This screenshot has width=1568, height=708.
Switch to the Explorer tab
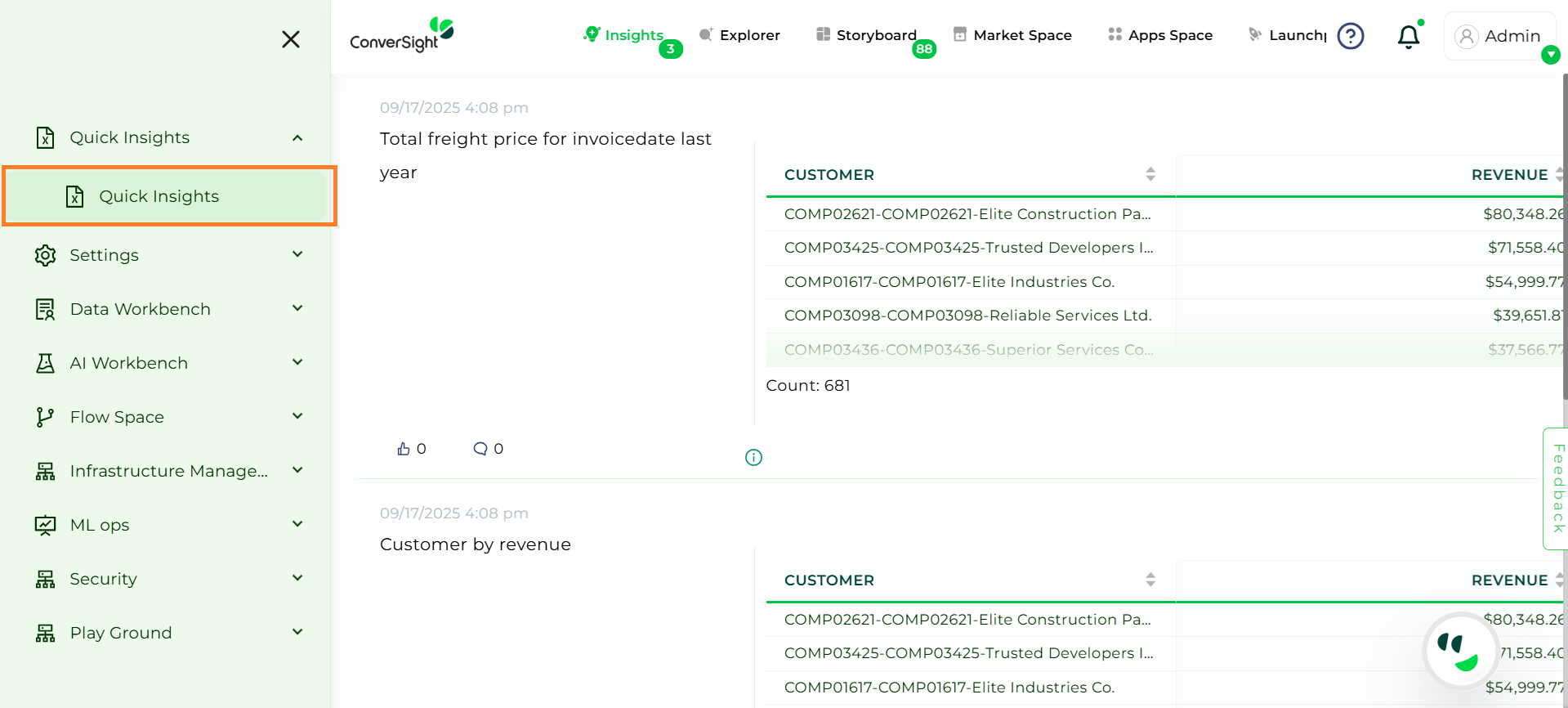[739, 35]
